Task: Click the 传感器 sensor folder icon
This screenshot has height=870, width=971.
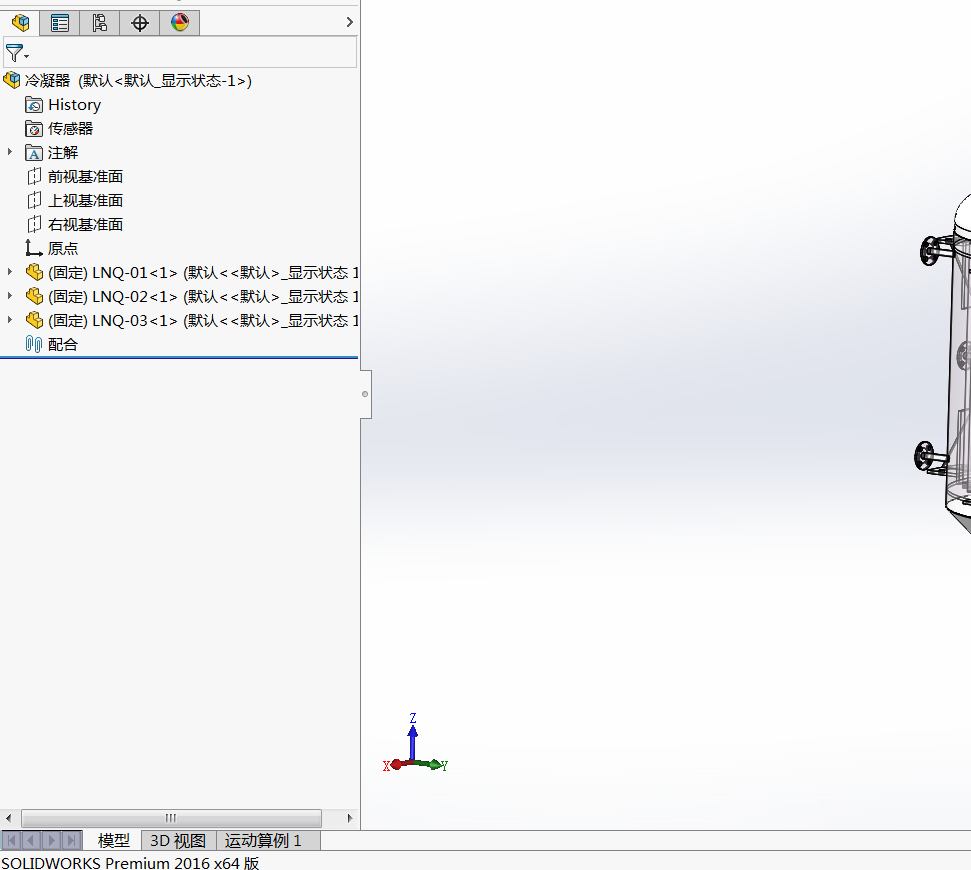Action: click(34, 129)
